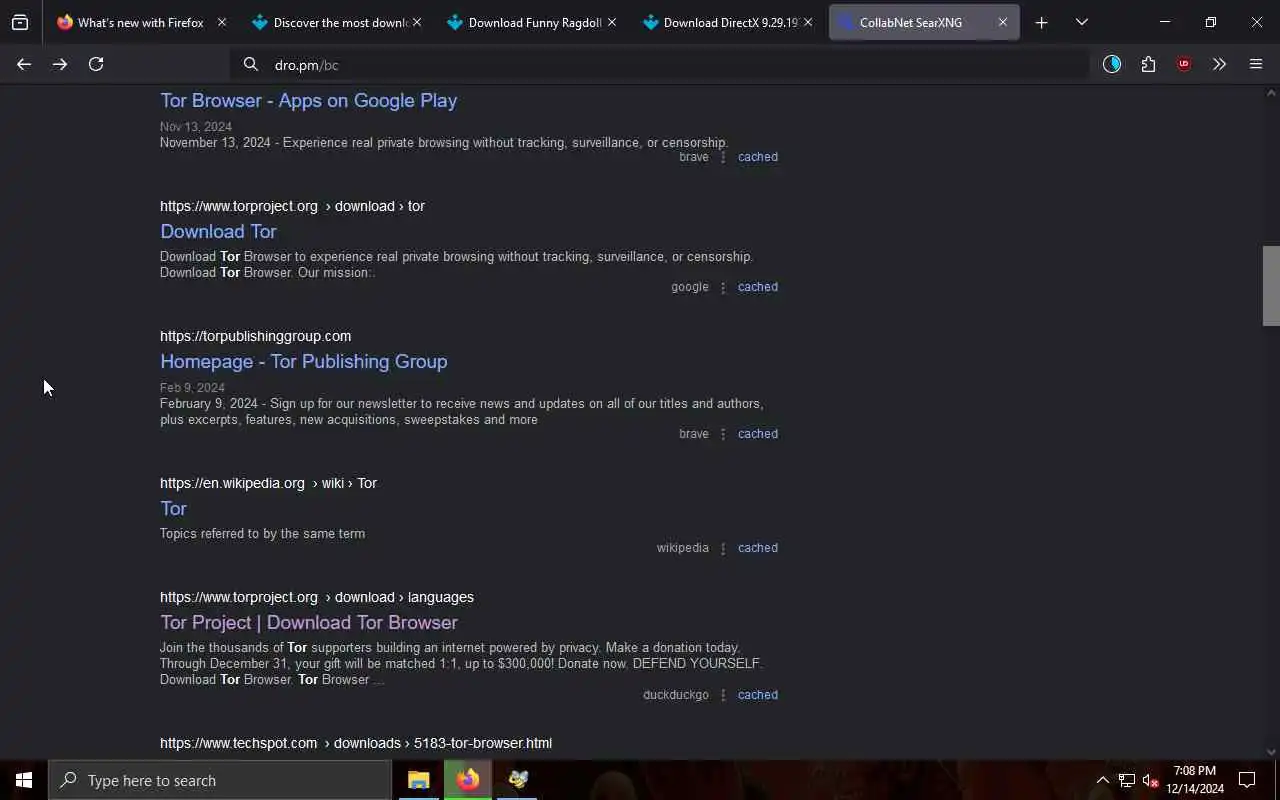Click the 'wikipedia' engine label

tap(682, 548)
